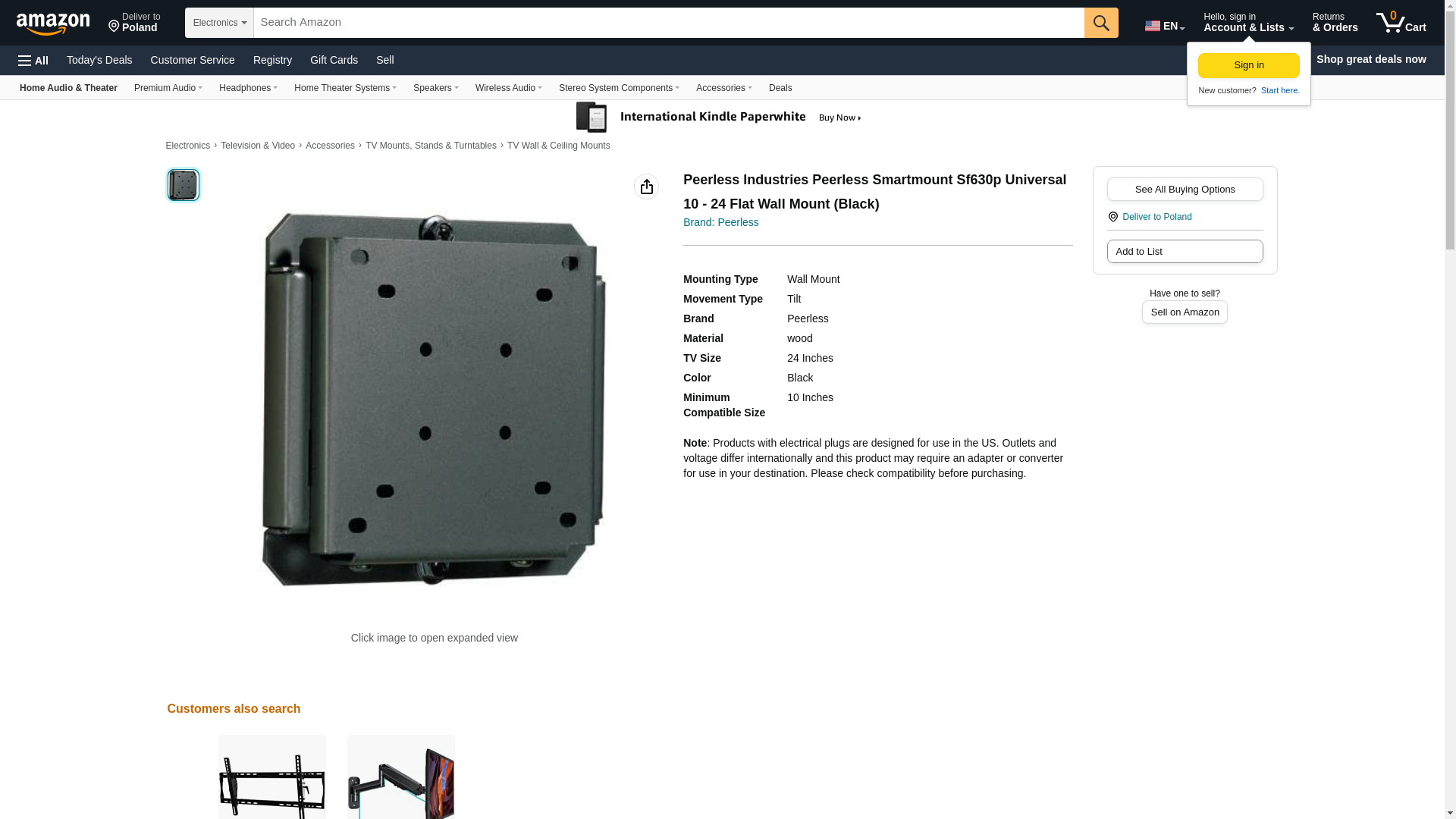Open Today's Deals in the navigation bar
Image resolution: width=1456 pixels, height=819 pixels.
(x=99, y=60)
